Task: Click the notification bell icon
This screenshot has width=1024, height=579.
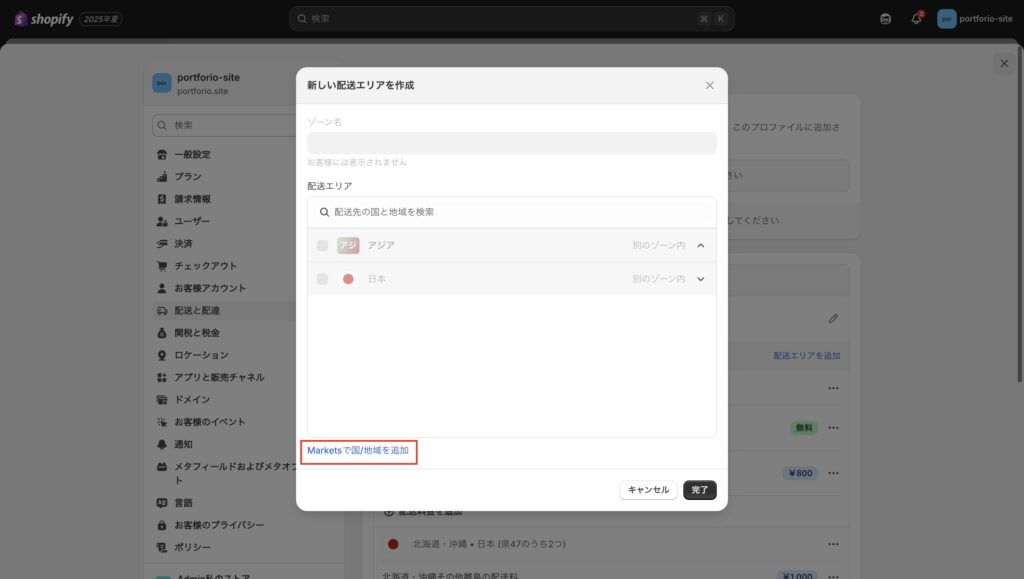Action: [916, 19]
